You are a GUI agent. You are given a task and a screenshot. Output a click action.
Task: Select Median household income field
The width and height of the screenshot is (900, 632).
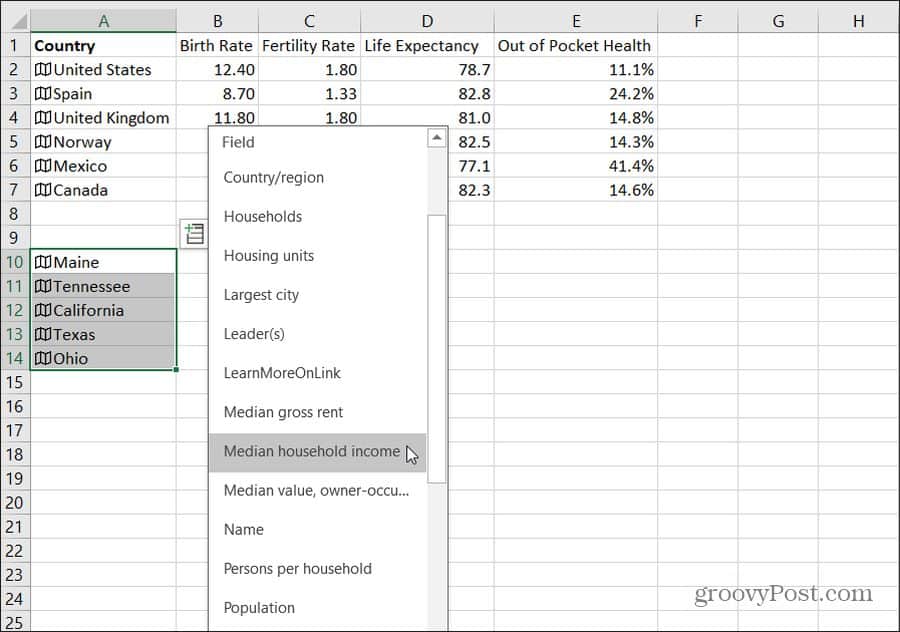312,452
